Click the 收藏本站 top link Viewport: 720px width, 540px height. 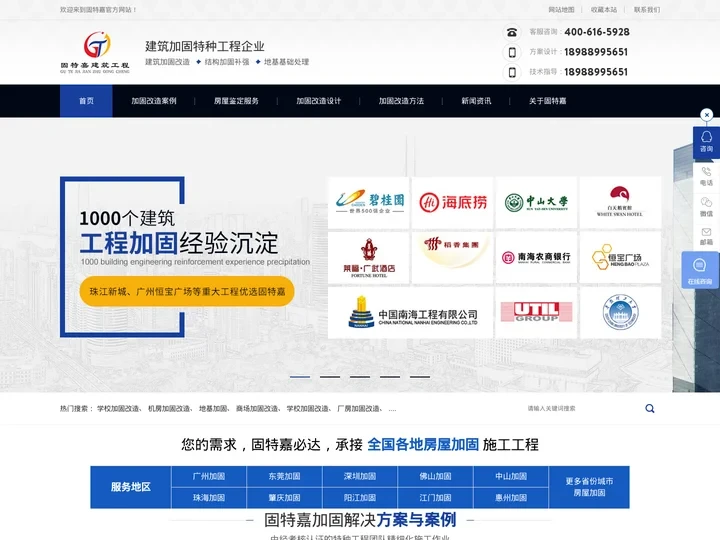pos(604,10)
